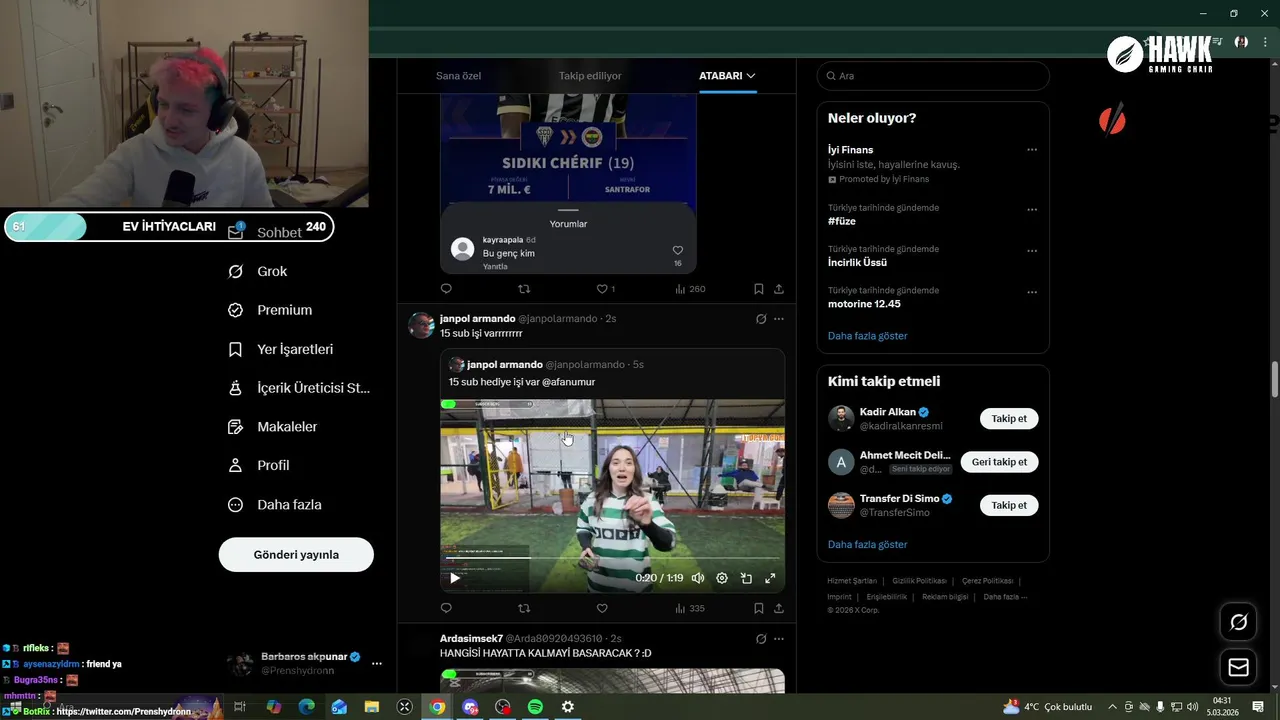Image resolution: width=1280 pixels, height=720 pixels.
Task: Go to Profil page
Action: pyautogui.click(x=259, y=465)
